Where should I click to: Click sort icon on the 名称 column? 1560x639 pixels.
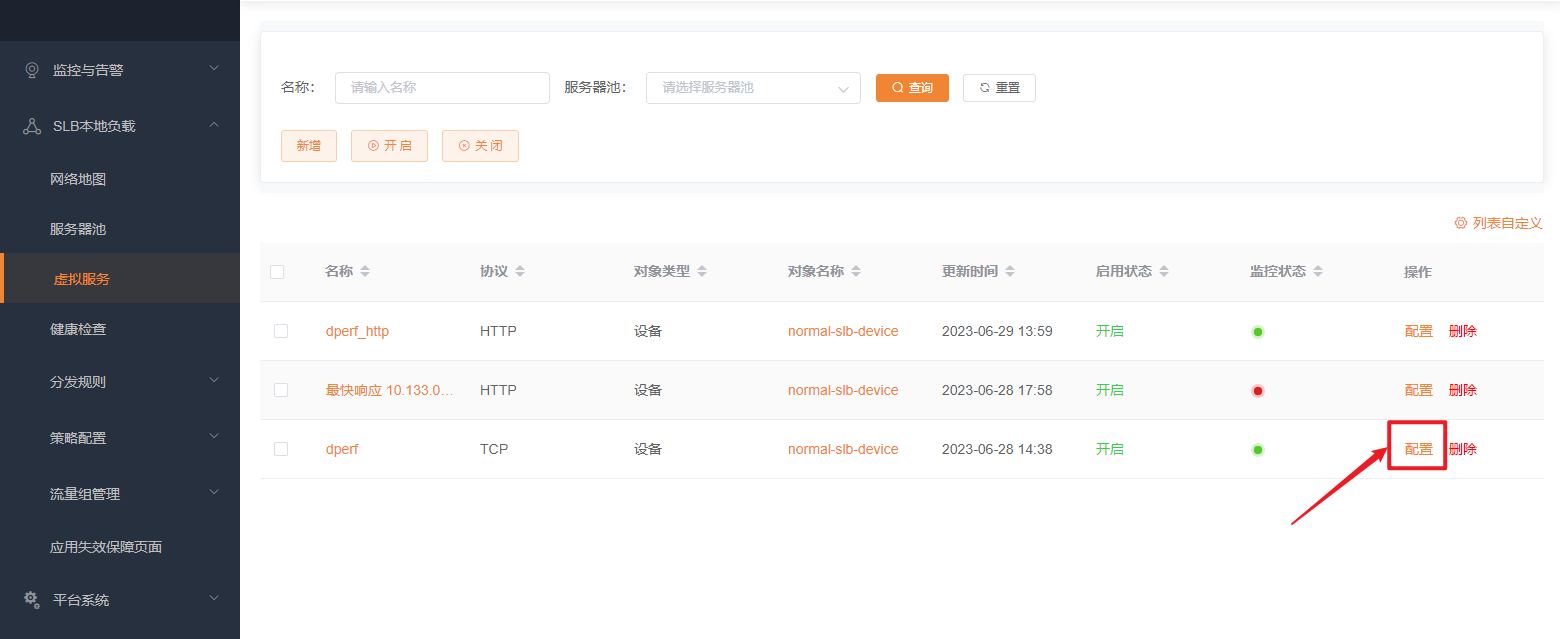tap(365, 272)
